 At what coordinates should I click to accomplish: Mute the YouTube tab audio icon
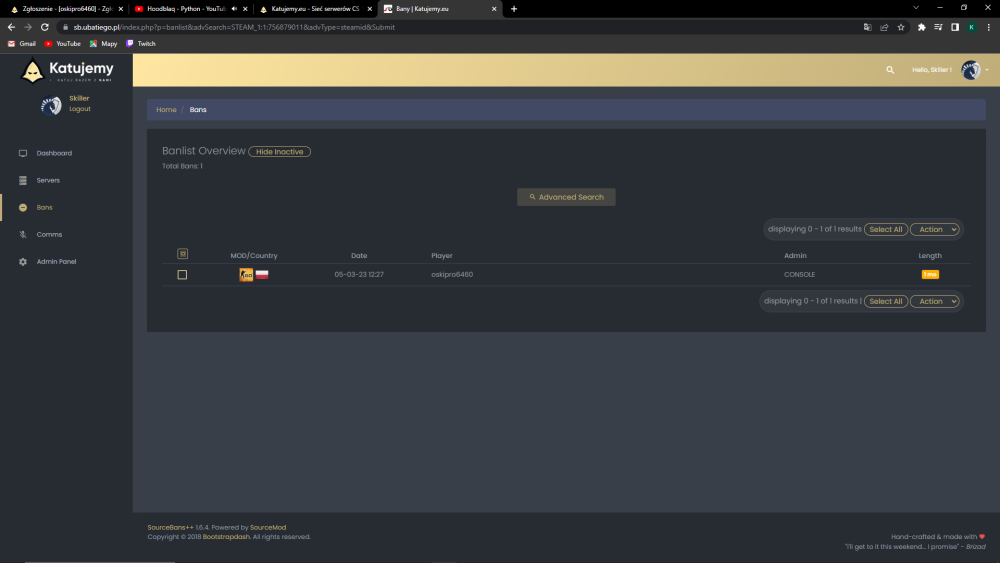[234, 9]
